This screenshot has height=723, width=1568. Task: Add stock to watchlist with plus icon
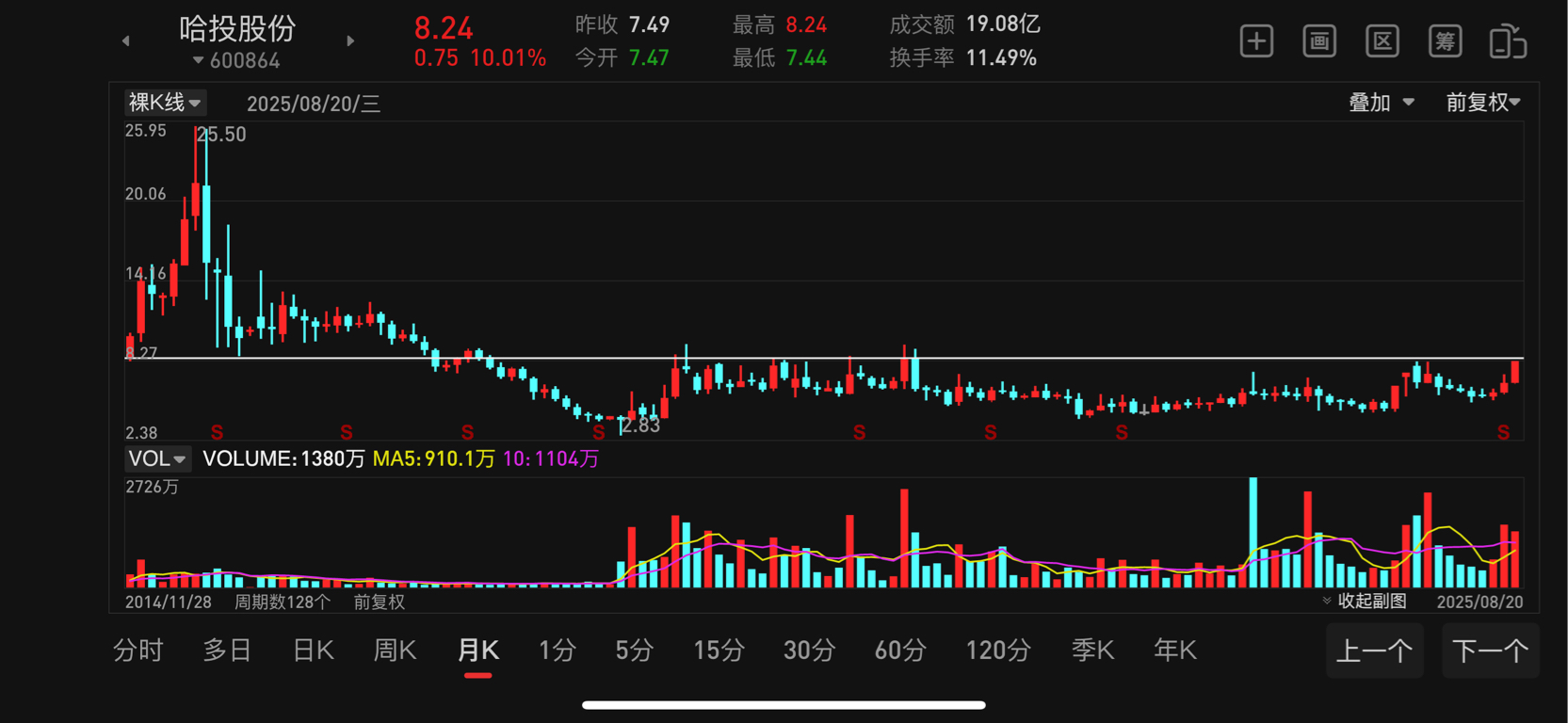(1256, 41)
